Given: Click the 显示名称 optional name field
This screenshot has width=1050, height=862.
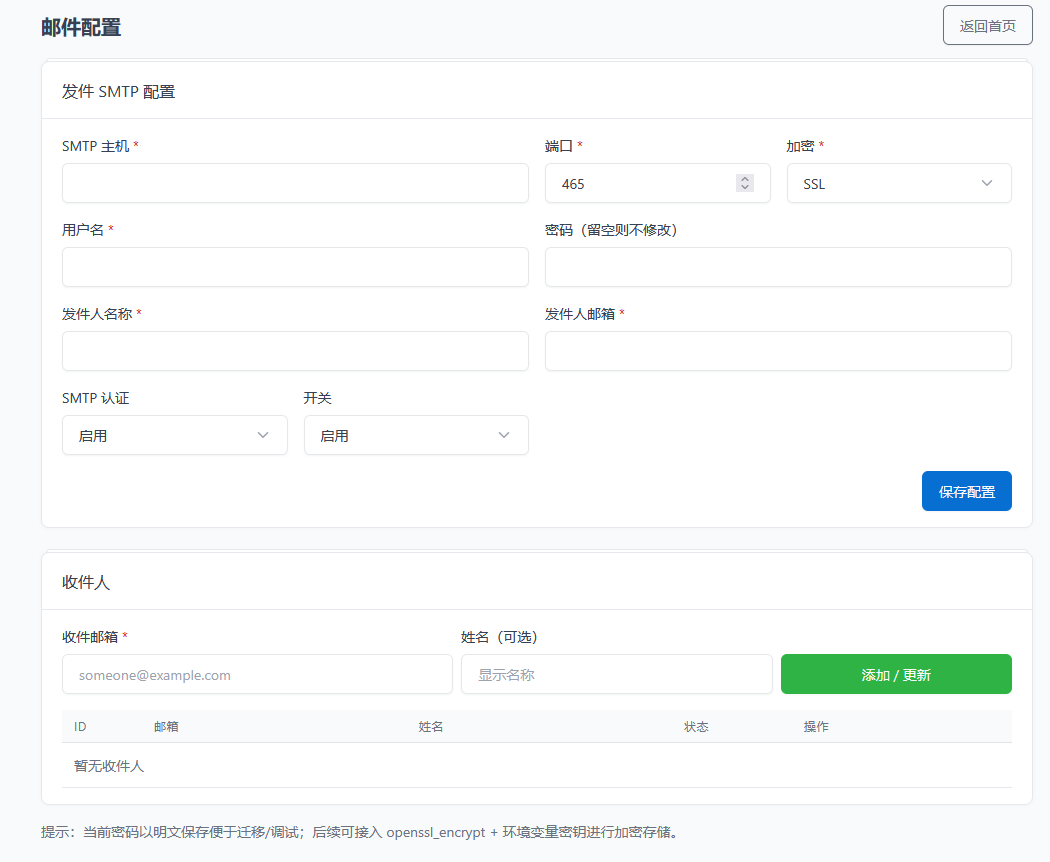Looking at the screenshot, I should (616, 674).
